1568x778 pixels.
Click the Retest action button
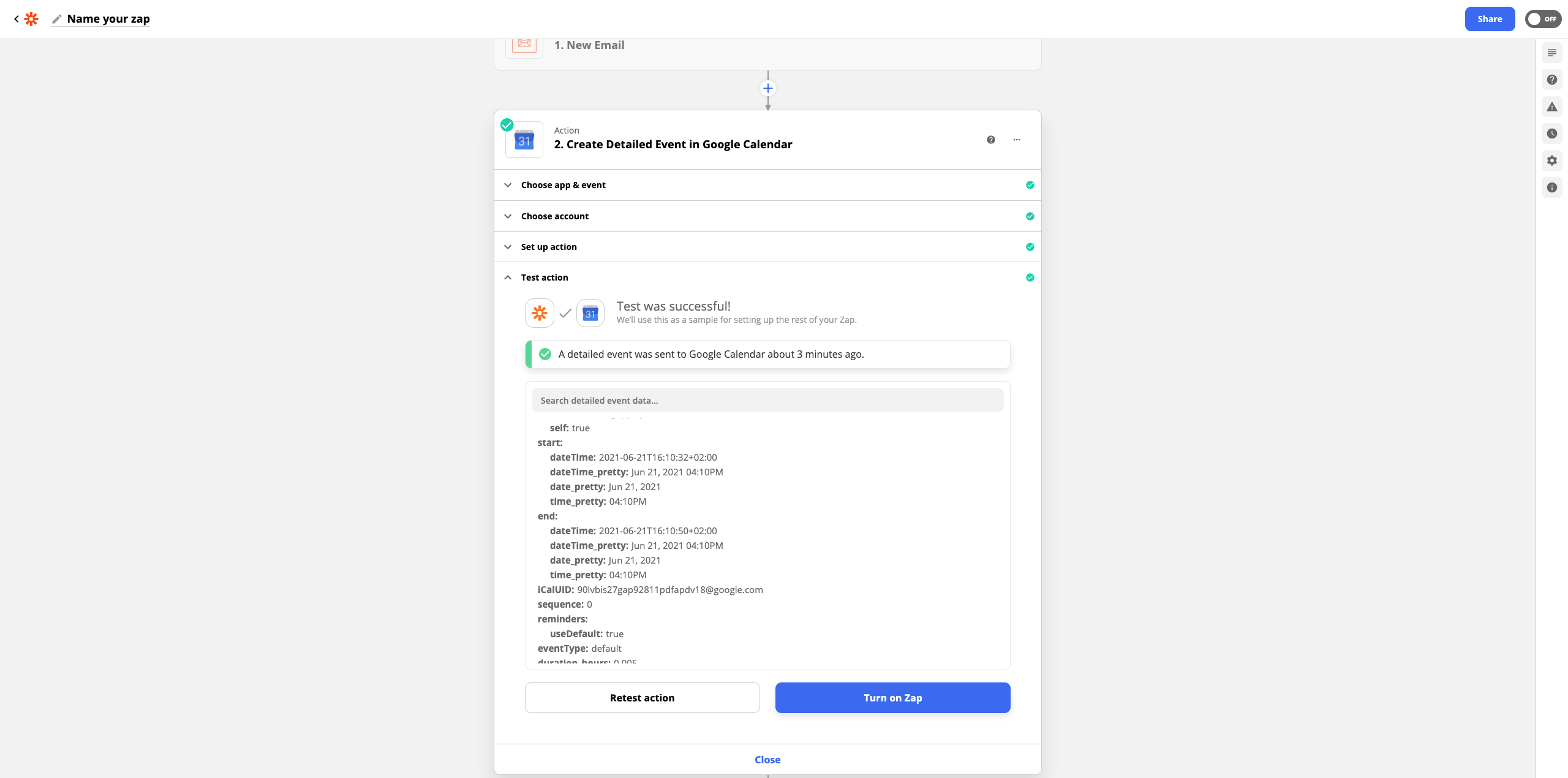coord(642,698)
